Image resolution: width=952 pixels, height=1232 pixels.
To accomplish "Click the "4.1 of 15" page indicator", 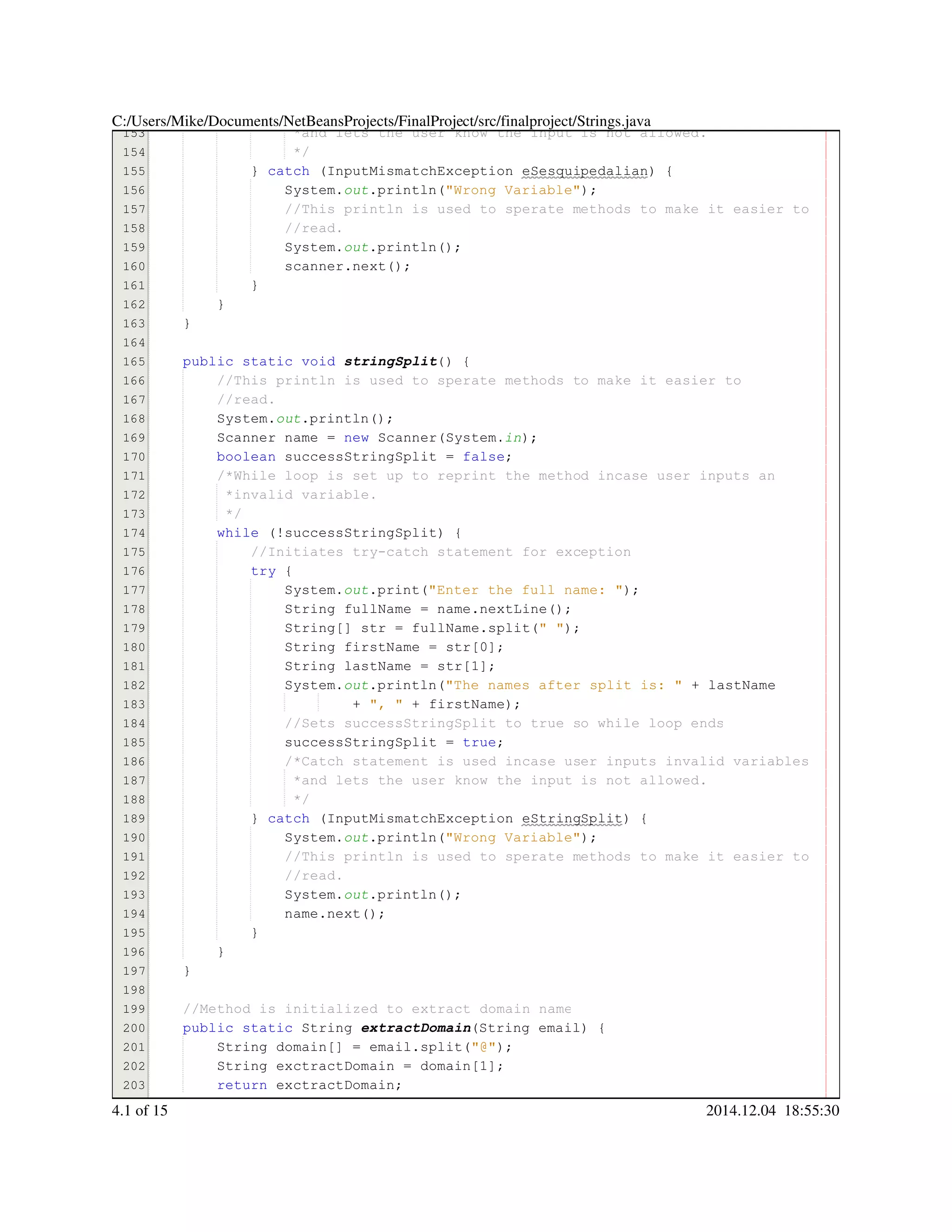I will click(139, 1110).
